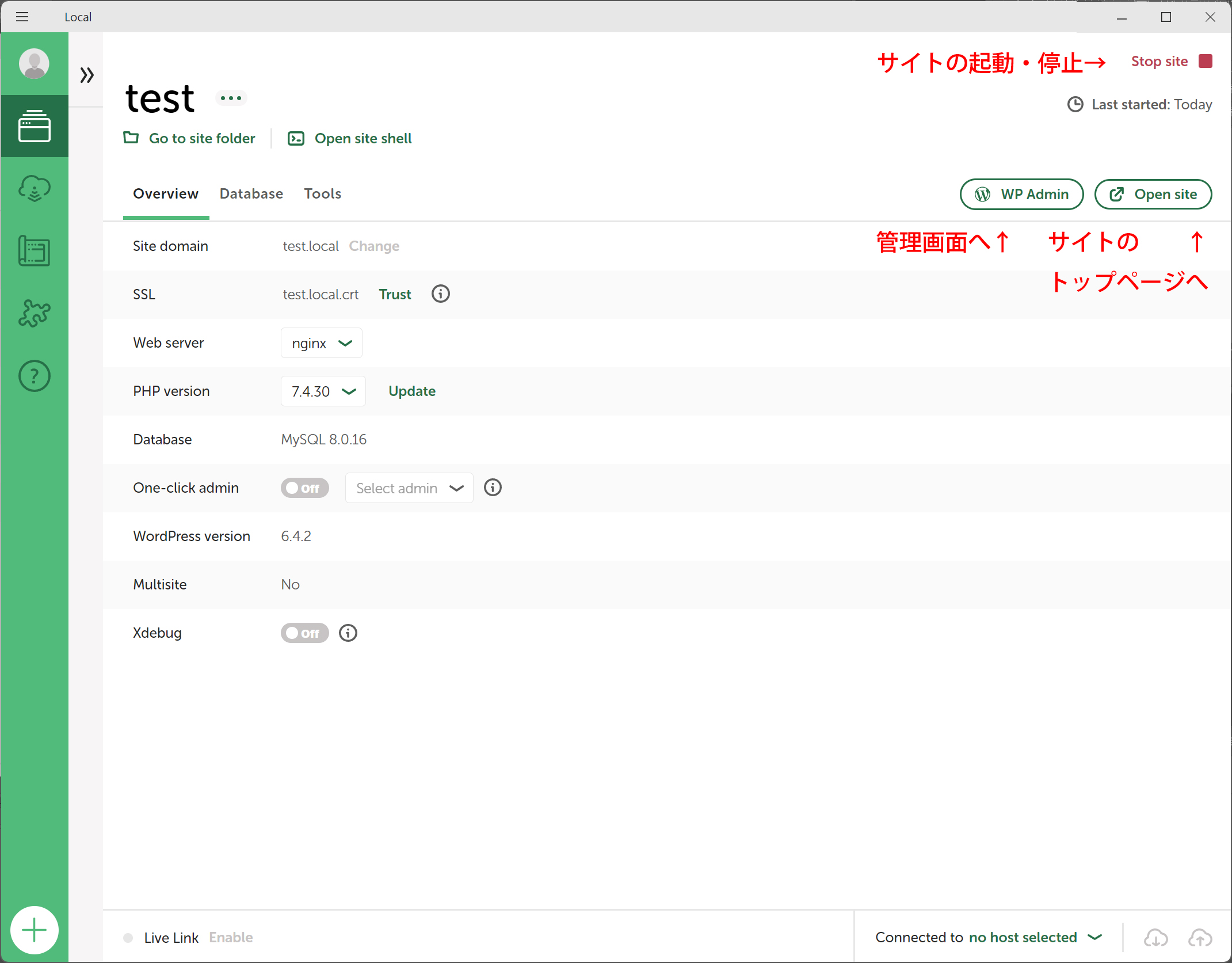
Task: Open the hamburger menu in title bar
Action: click(22, 17)
